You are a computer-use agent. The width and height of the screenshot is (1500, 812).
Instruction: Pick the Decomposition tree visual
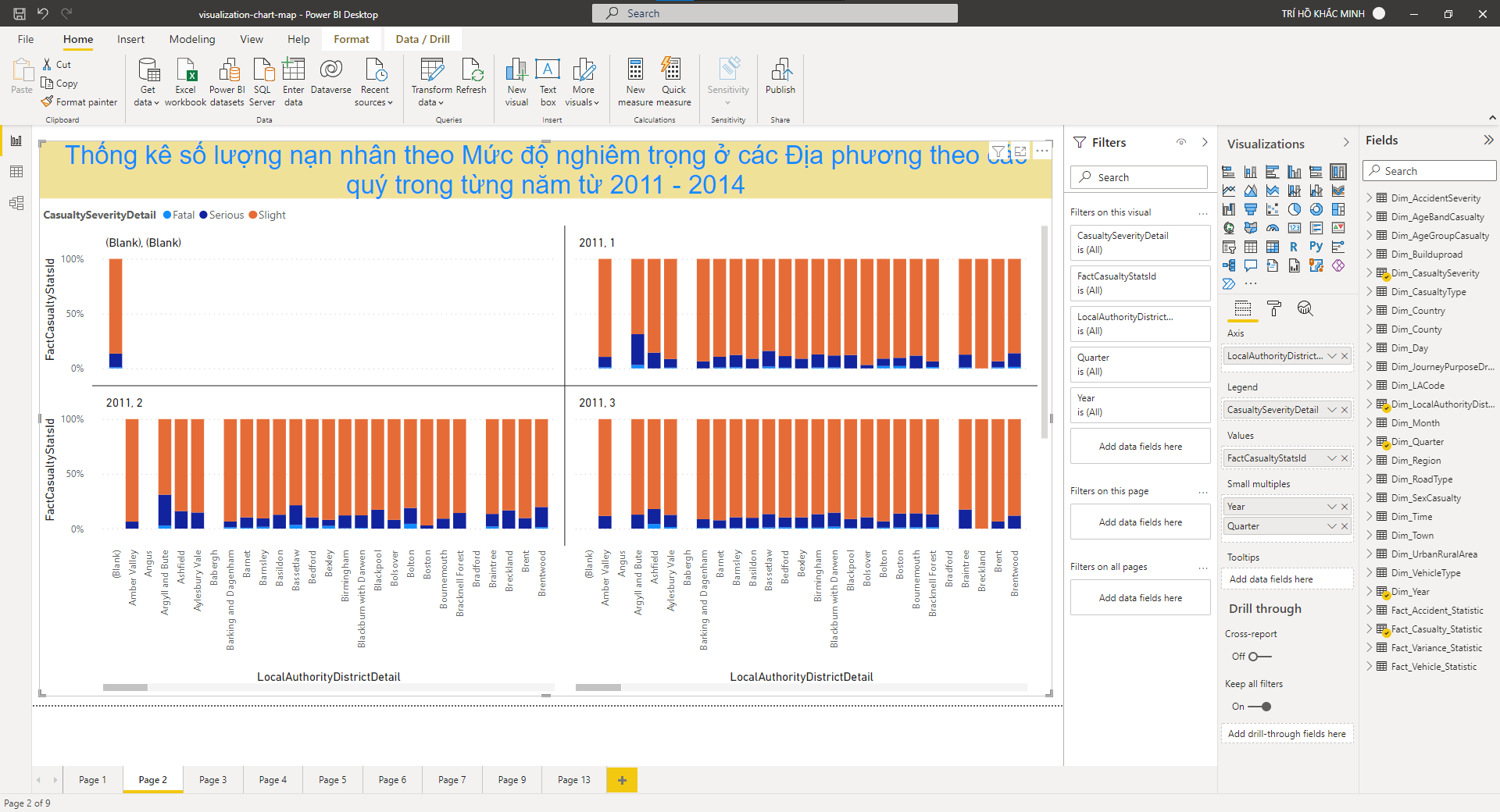point(1229,265)
